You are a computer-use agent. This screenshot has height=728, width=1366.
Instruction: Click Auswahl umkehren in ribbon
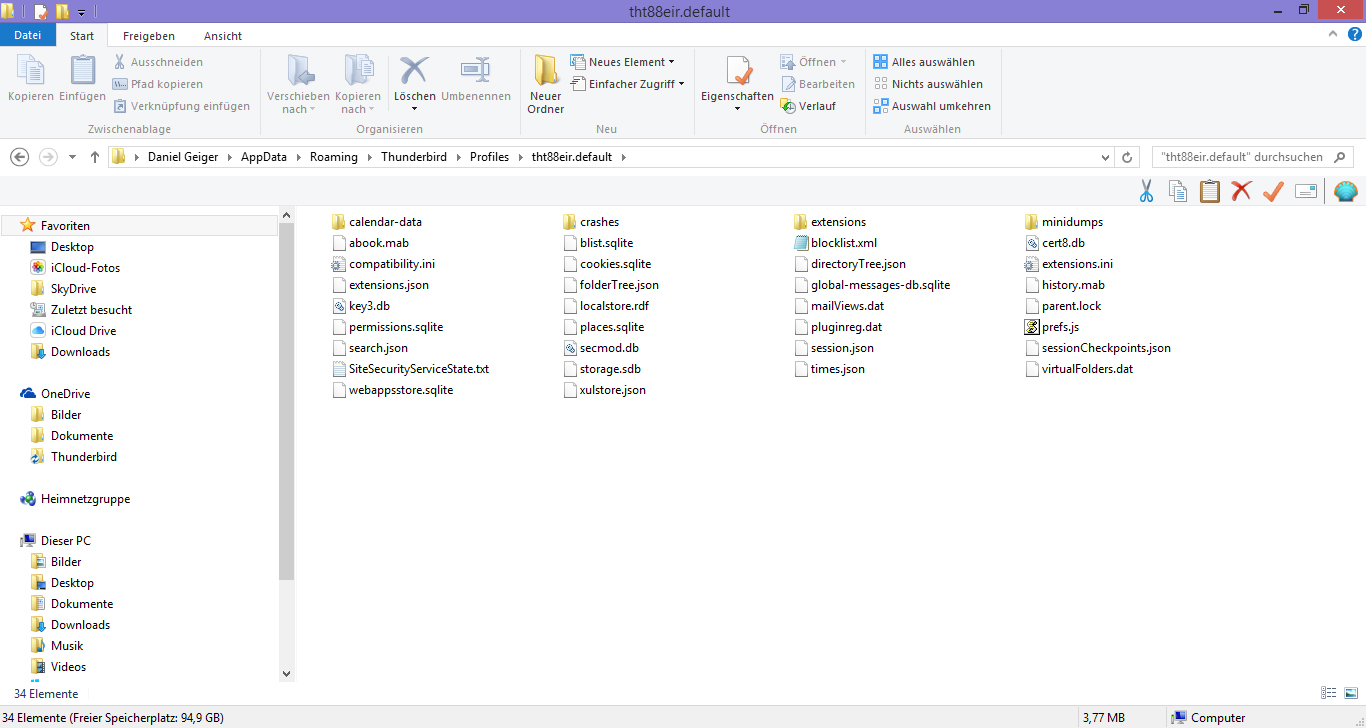[x=931, y=106]
